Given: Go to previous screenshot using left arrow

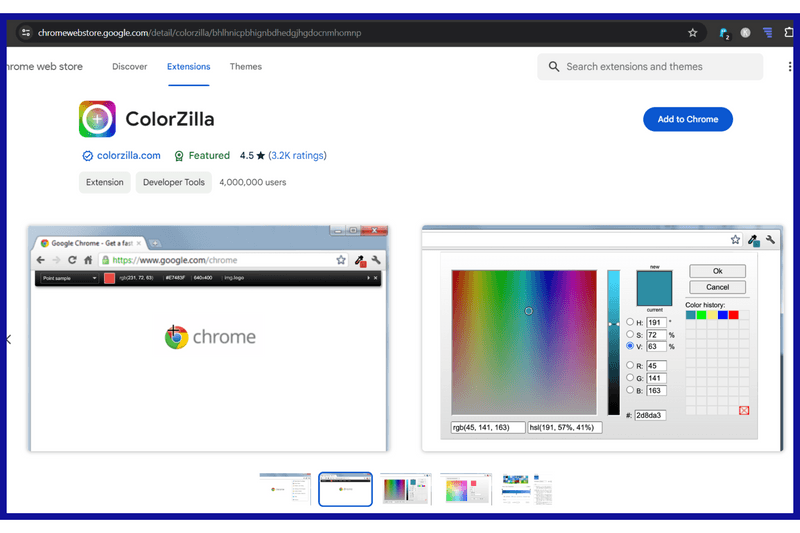Looking at the screenshot, I should coord(8,340).
